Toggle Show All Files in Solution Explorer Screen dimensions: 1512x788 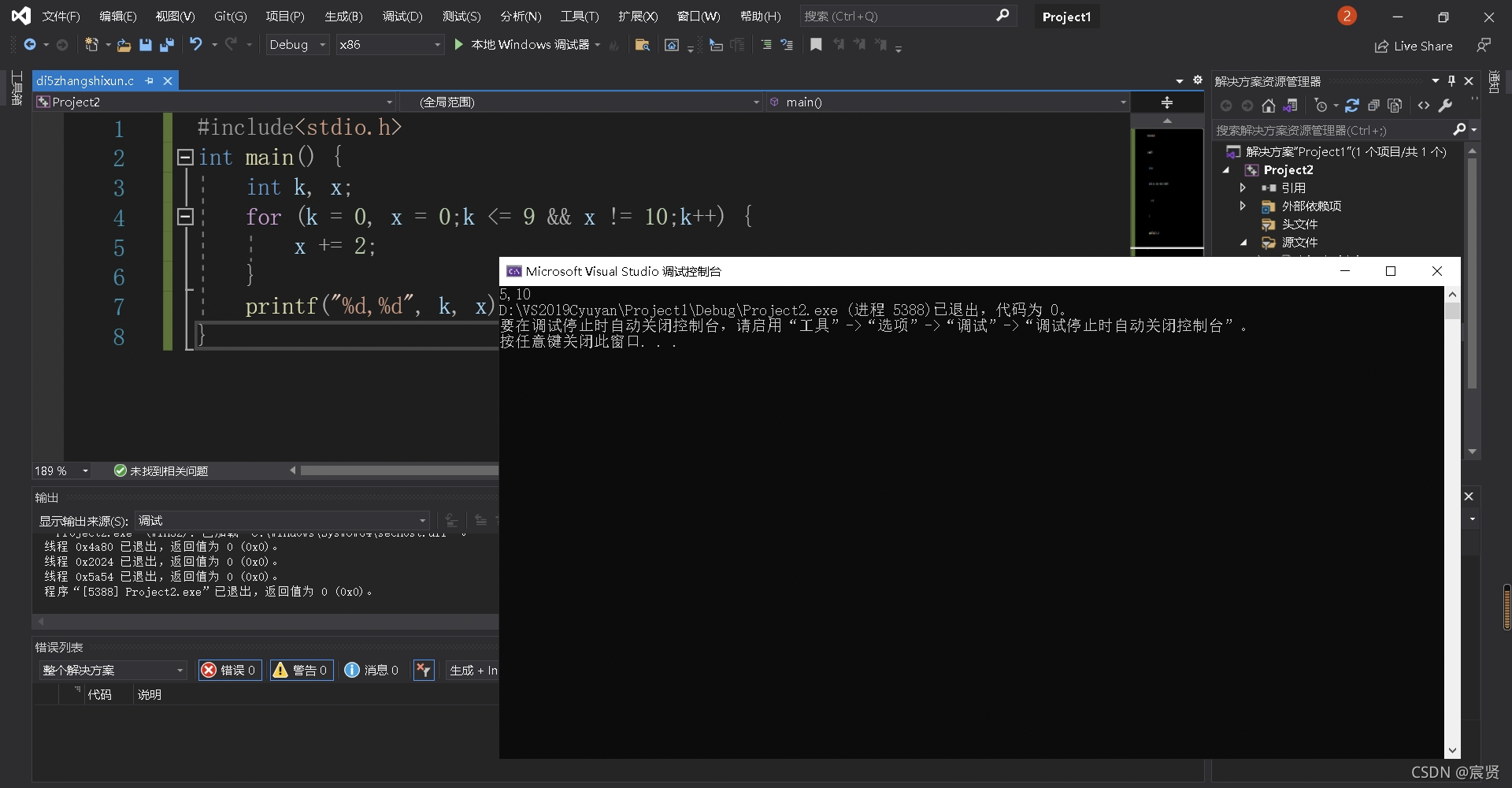pos(1395,106)
